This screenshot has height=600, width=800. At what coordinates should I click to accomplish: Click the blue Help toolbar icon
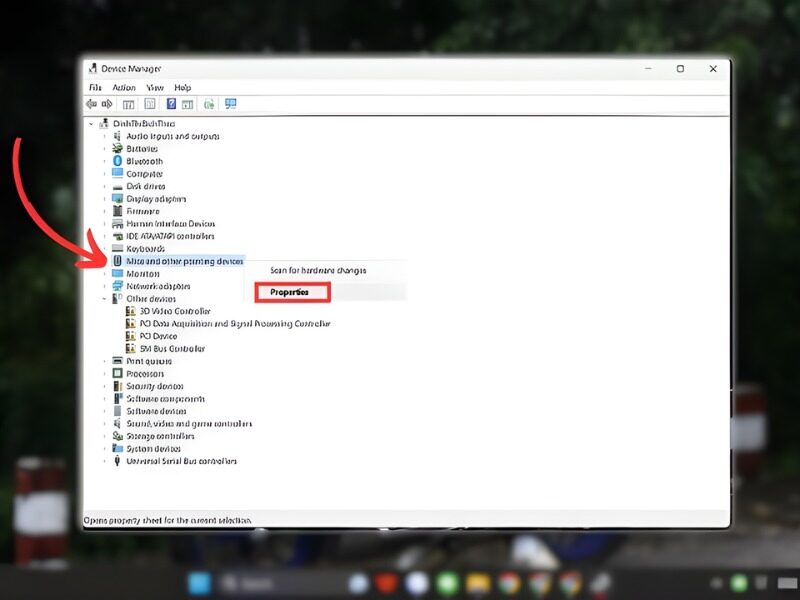click(171, 104)
